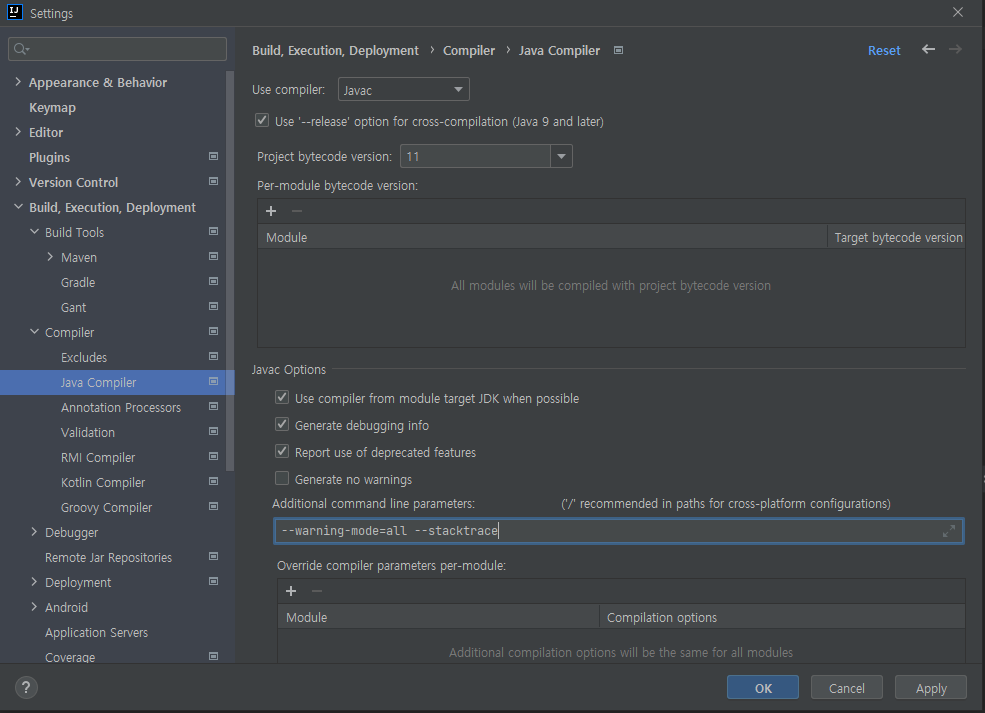Open the 'Use compiler' Javac dropdown
The image size is (985, 713).
[403, 89]
